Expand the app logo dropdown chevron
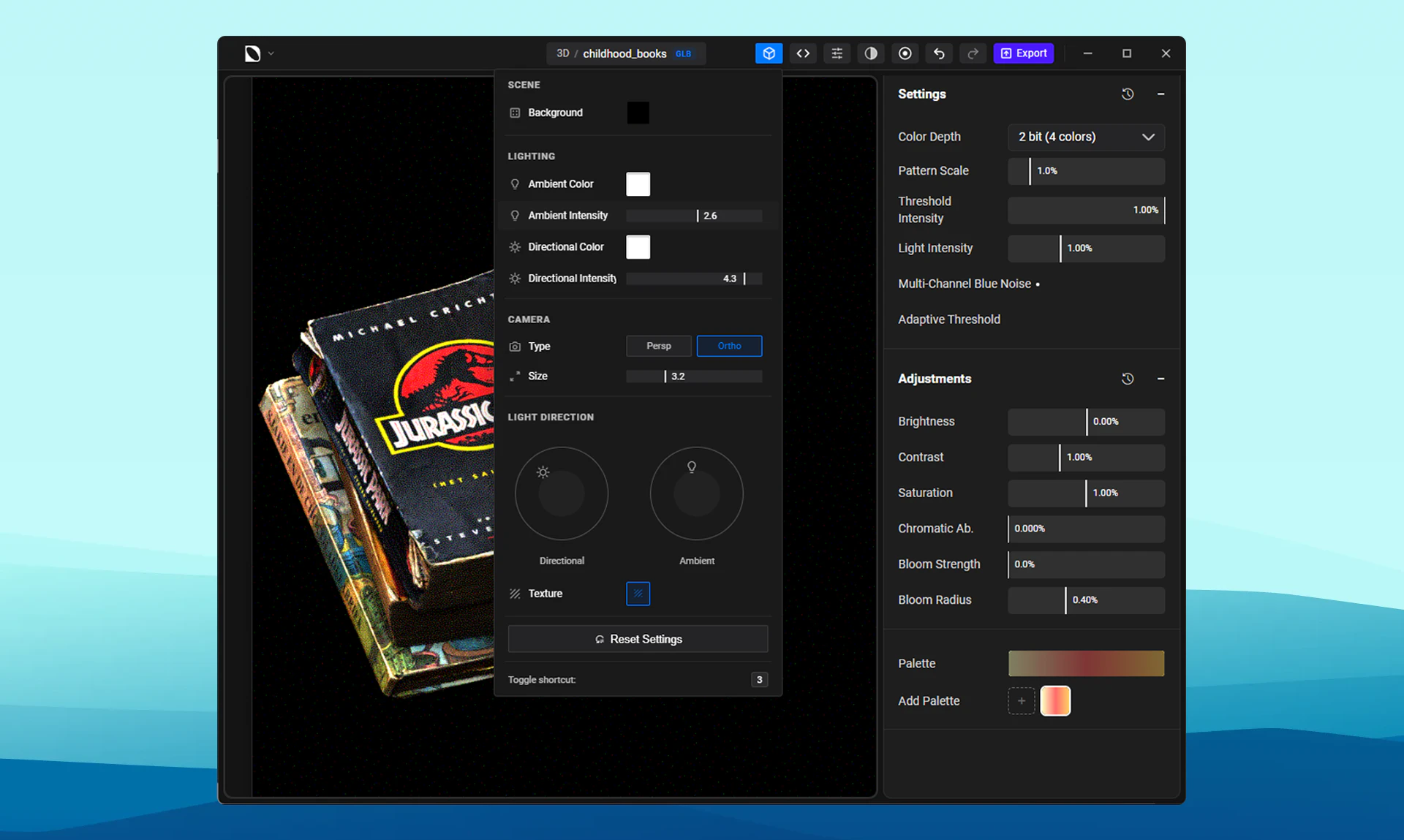The image size is (1404, 840). click(270, 53)
